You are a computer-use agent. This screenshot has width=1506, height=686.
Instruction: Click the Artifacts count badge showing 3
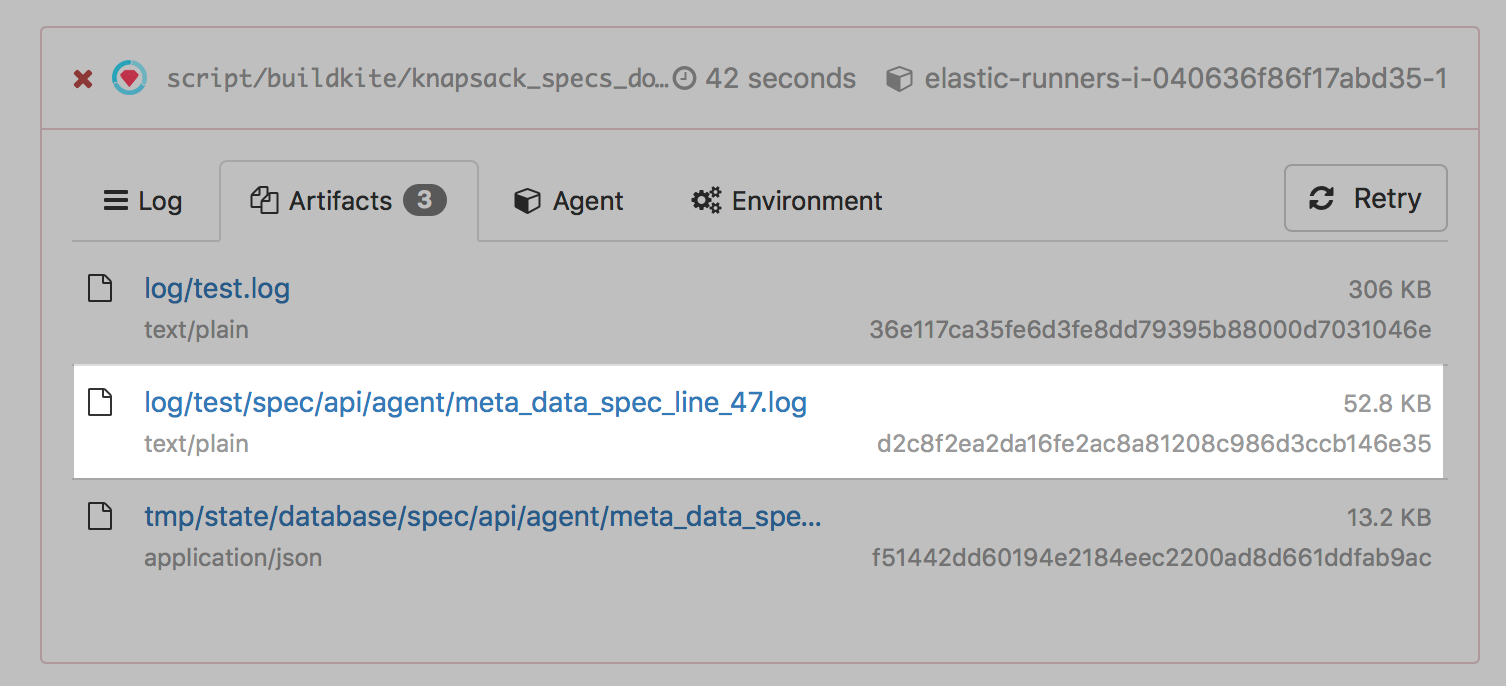click(x=424, y=201)
